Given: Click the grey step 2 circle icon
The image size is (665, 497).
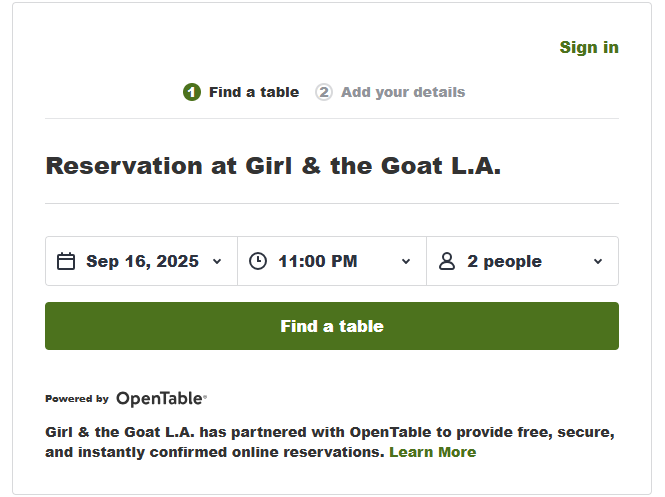Looking at the screenshot, I should (x=324, y=92).
